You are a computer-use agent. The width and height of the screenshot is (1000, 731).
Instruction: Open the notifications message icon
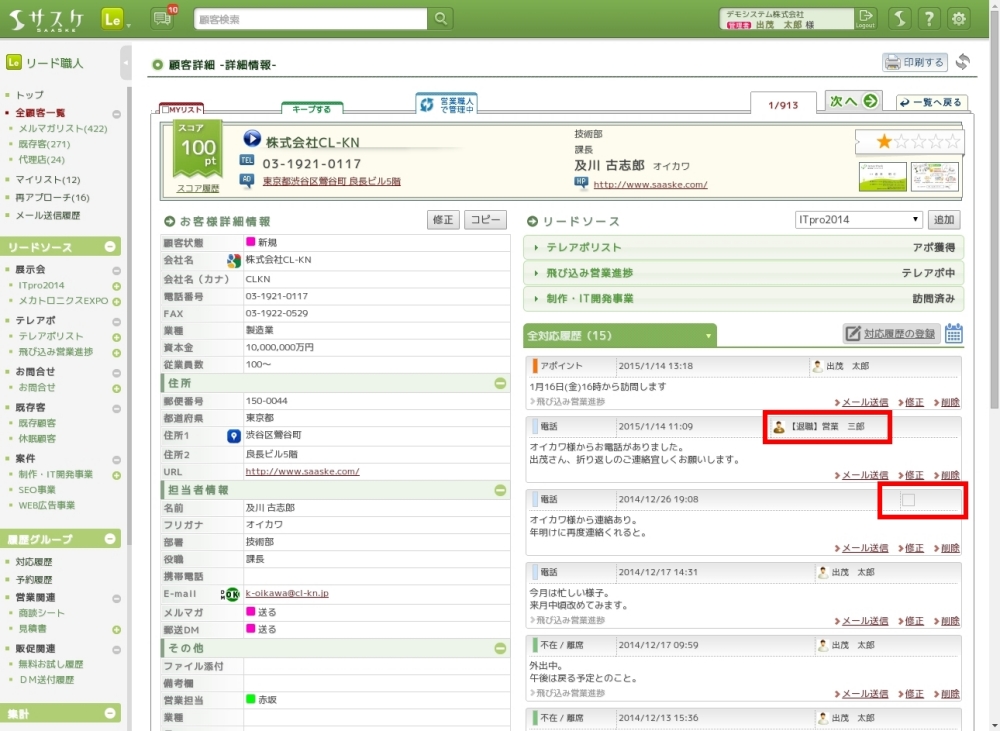coord(161,19)
